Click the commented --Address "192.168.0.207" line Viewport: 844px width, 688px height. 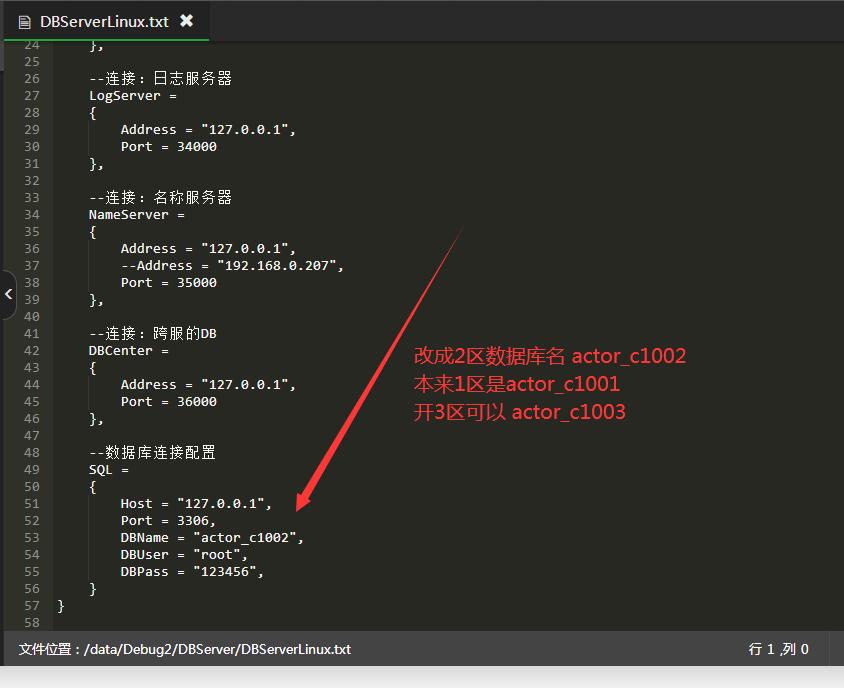[x=232, y=265]
